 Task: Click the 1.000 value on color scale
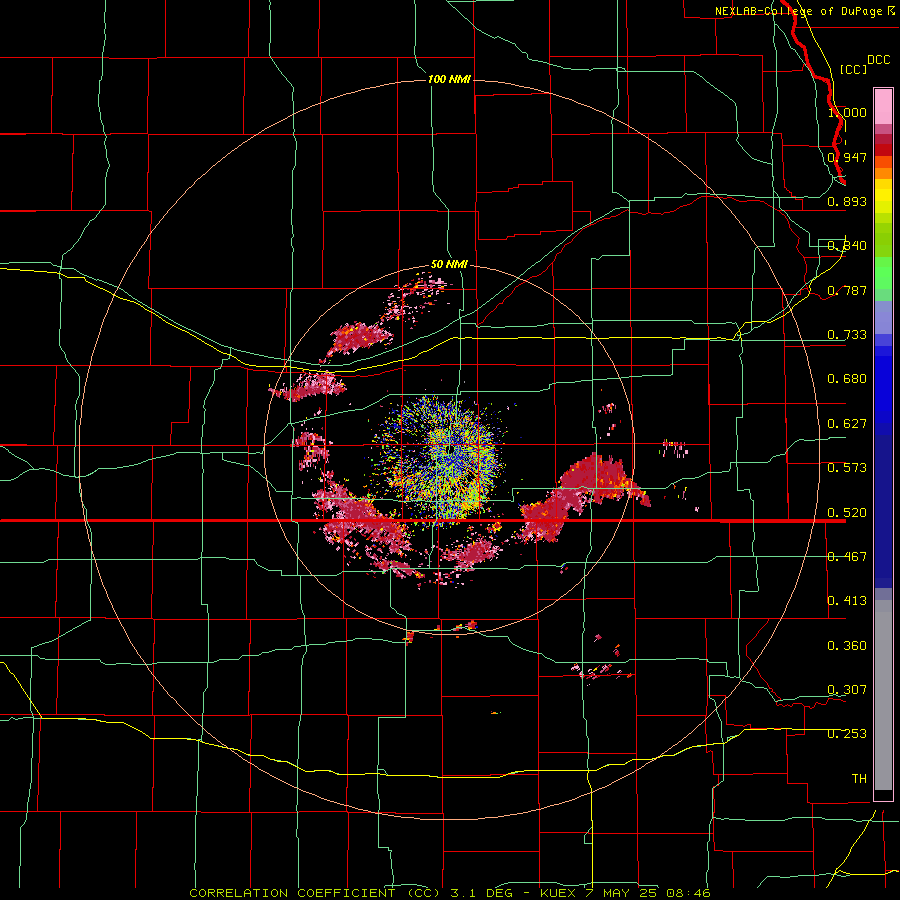tap(847, 112)
